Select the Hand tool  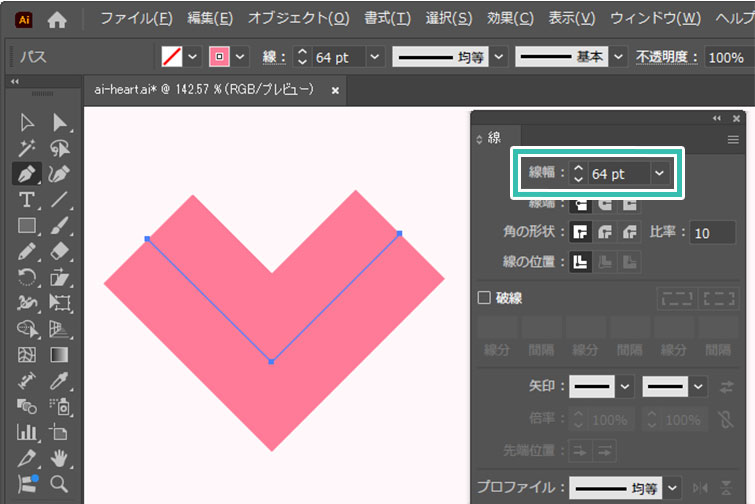click(x=59, y=459)
